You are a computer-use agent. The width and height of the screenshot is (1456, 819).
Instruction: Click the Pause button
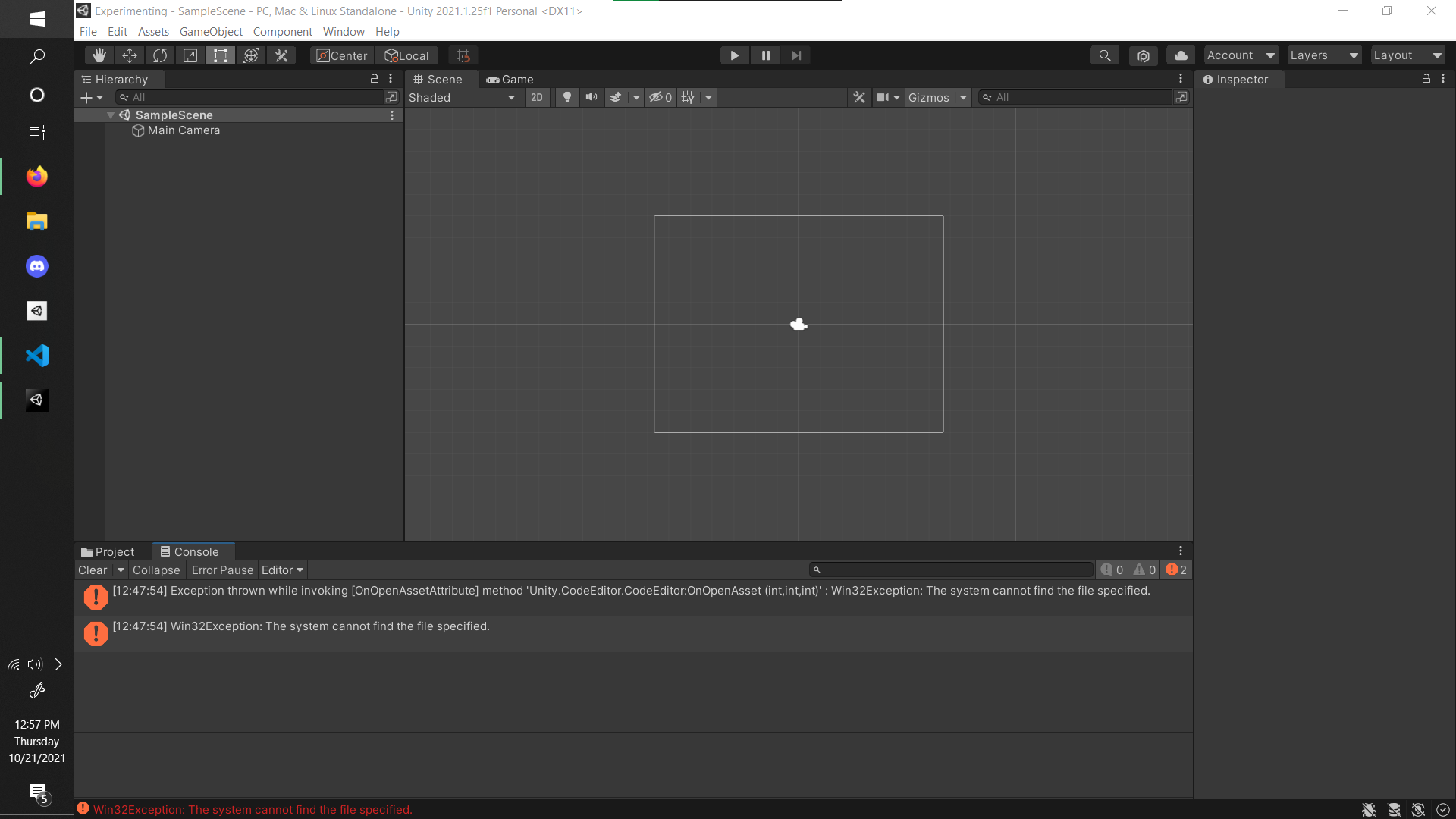(765, 55)
